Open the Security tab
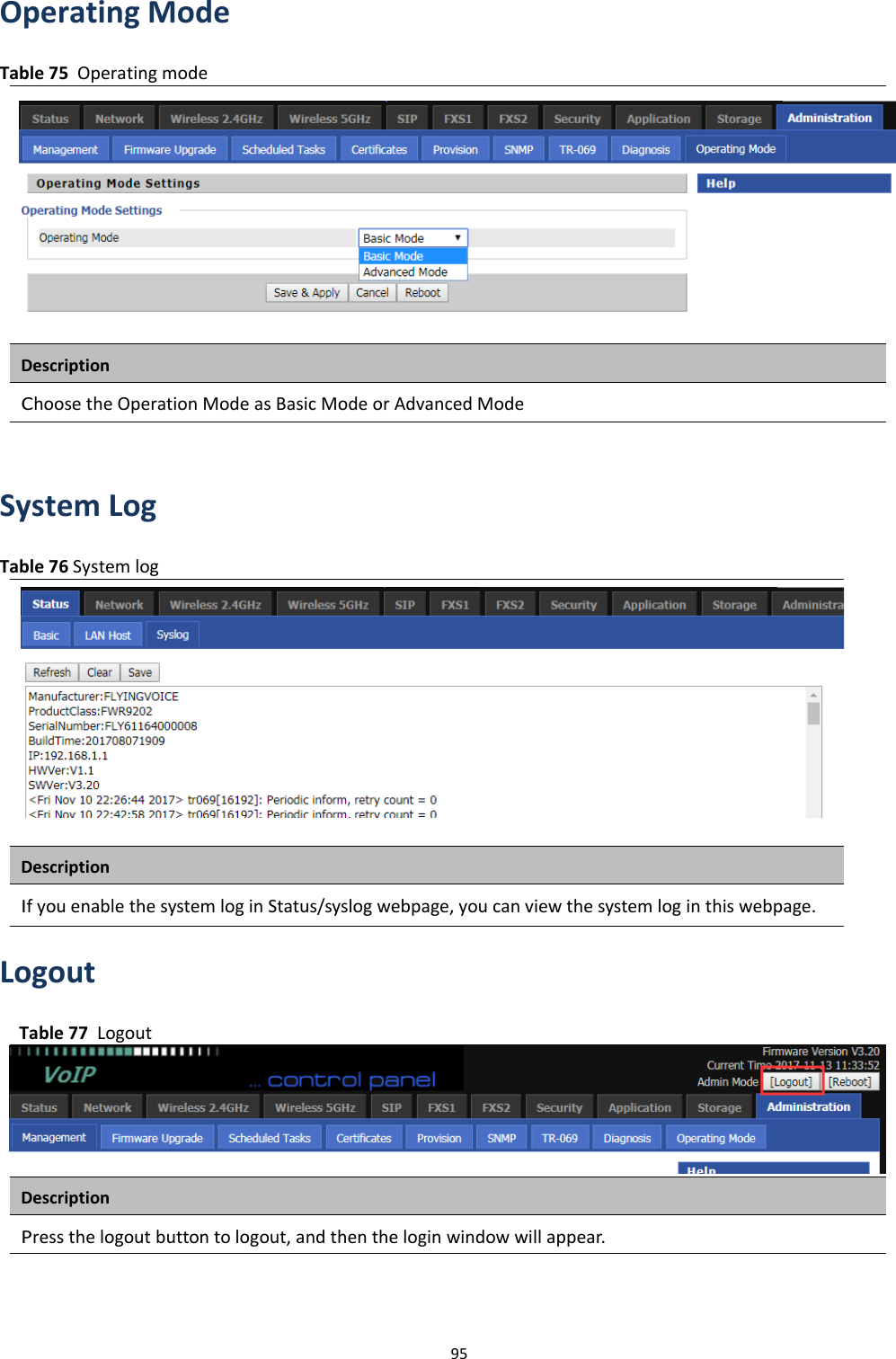Viewport: 896px width, 1359px height. click(x=576, y=117)
